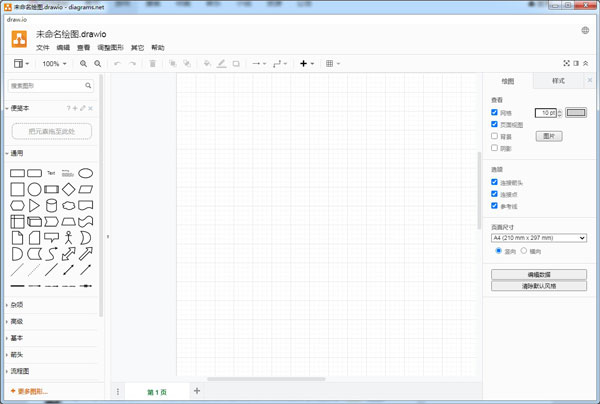Click the 编辑数据 edit data button
The width and height of the screenshot is (600, 404).
pos(539,274)
